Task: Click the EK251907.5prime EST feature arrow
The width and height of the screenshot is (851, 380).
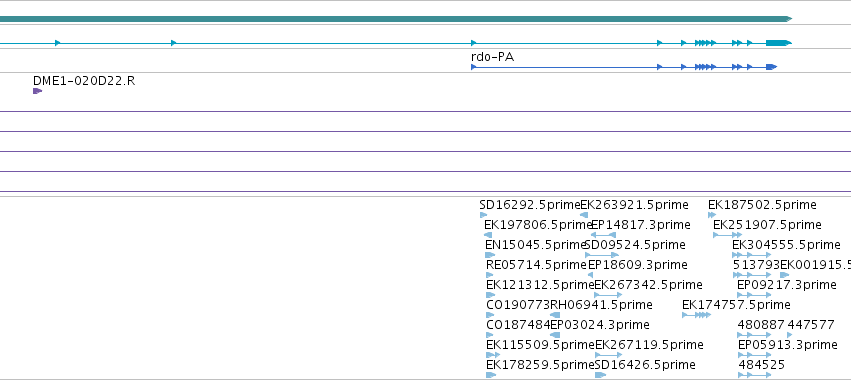Action: (727, 235)
